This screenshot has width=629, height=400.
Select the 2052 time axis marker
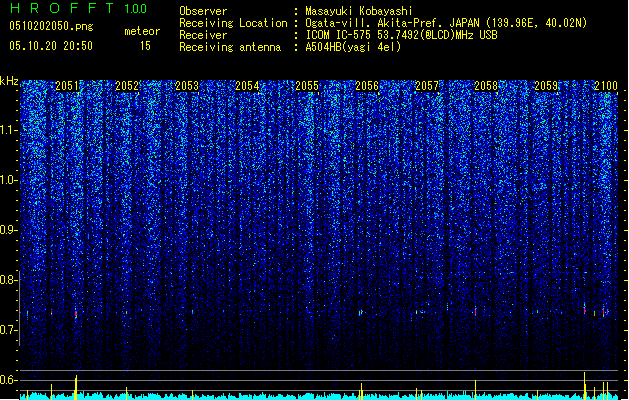pyautogui.click(x=127, y=85)
